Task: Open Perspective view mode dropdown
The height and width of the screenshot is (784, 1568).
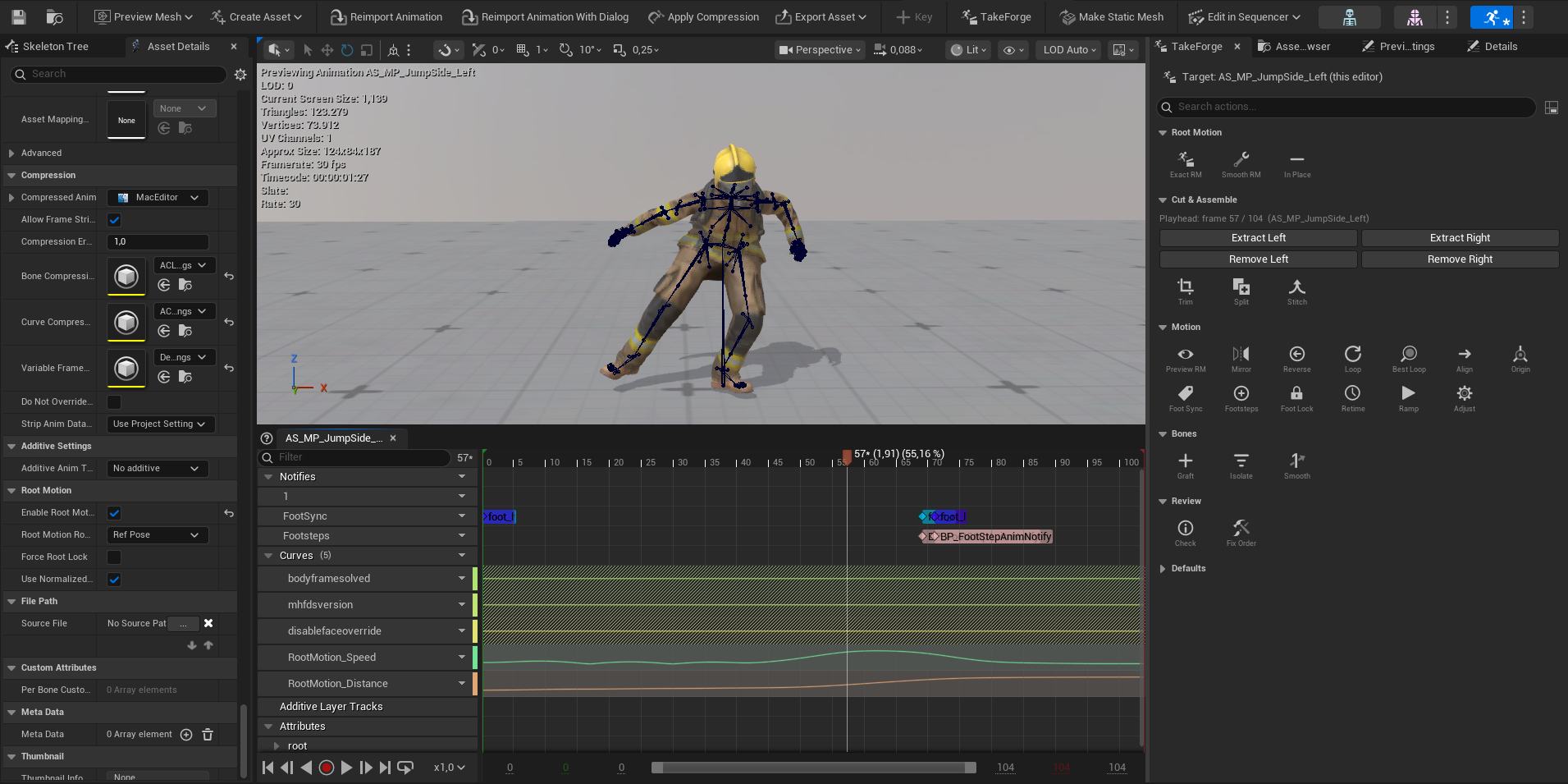Action: (820, 50)
